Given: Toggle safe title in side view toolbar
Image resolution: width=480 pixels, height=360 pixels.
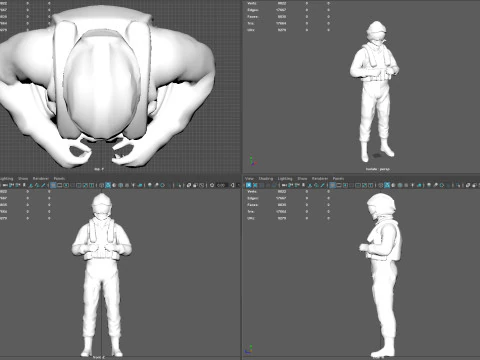Looking at the screenshot, I should [x=371, y=185].
